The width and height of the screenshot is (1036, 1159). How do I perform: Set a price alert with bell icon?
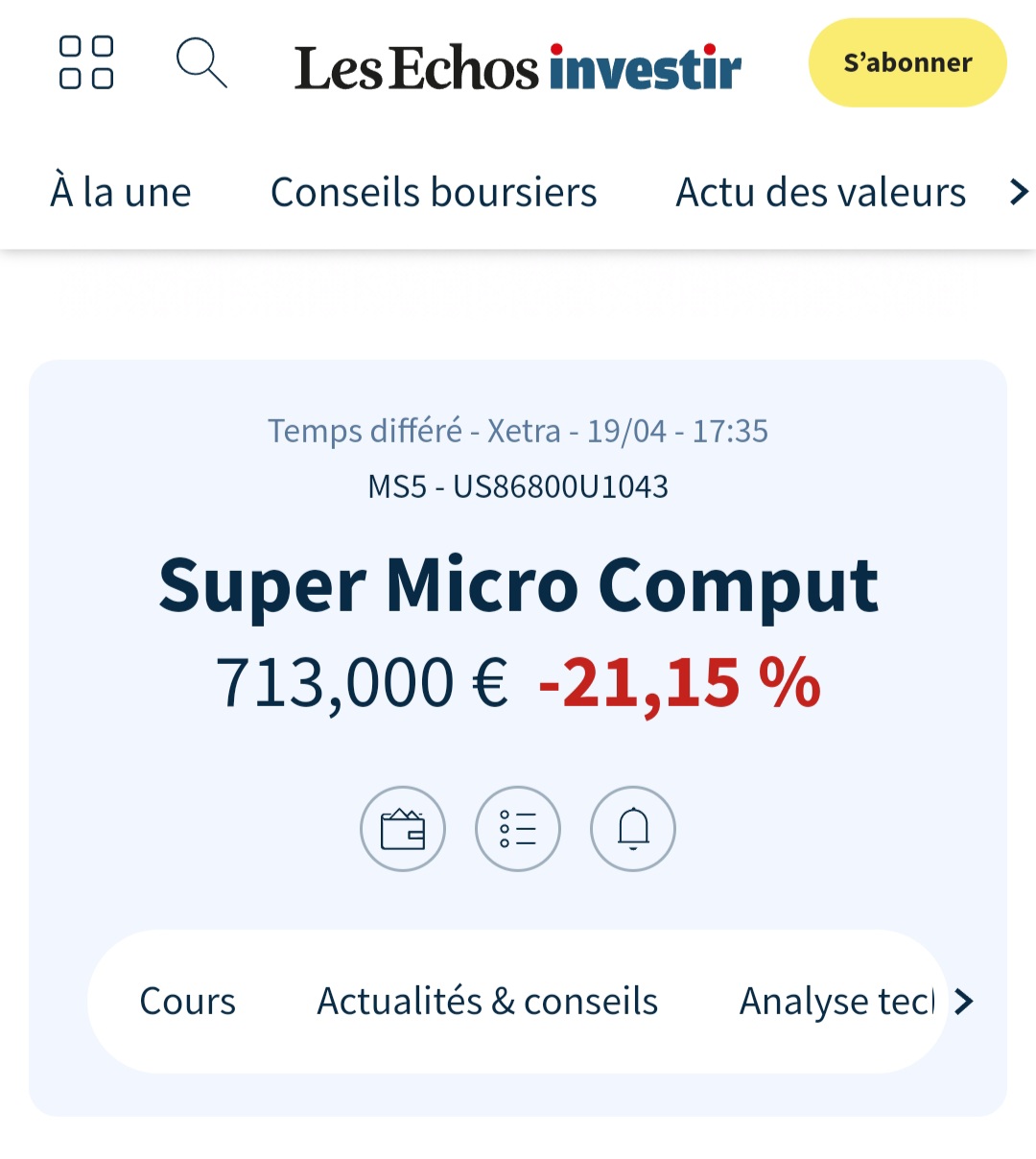click(x=633, y=829)
